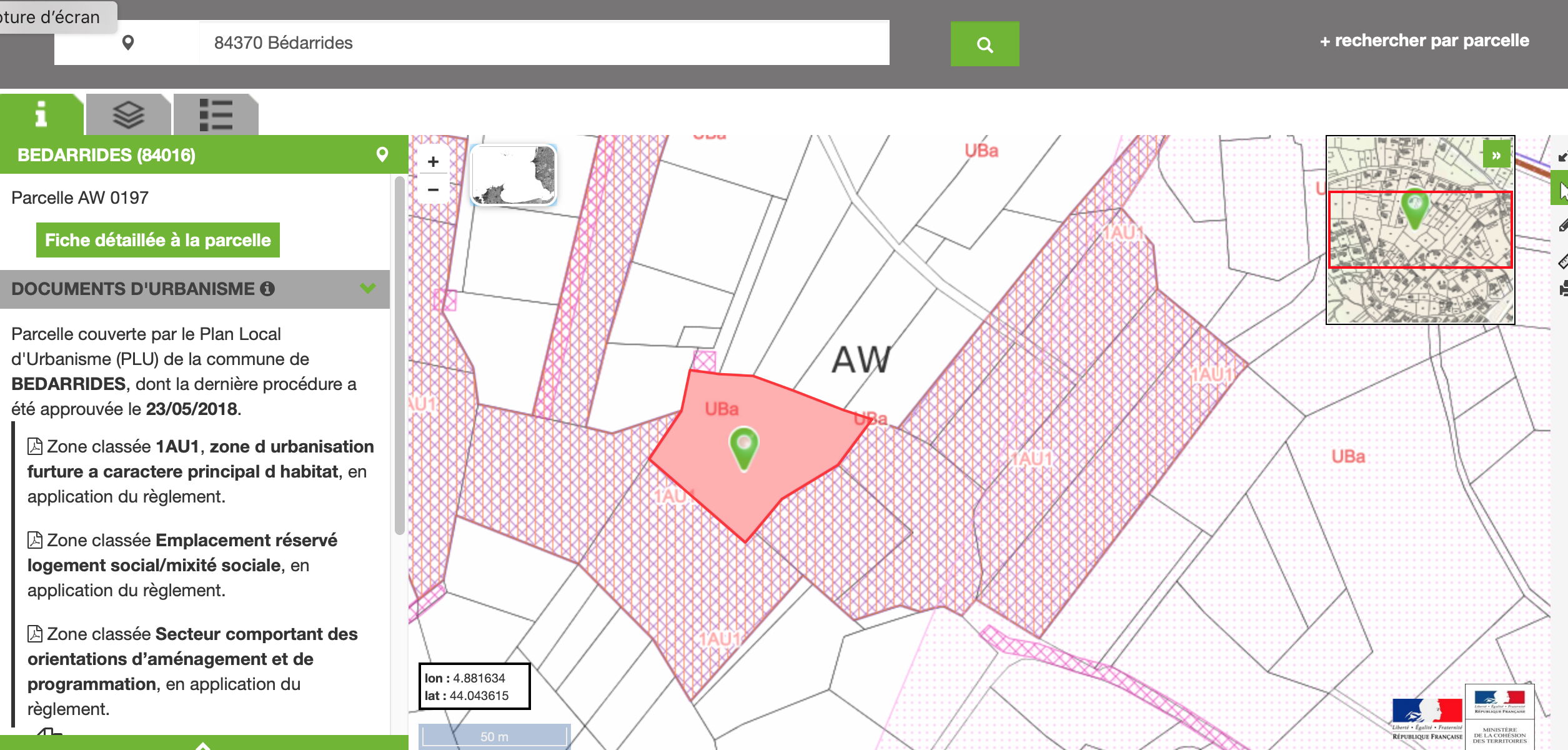Click the address search field with Bédarrides

click(543, 42)
